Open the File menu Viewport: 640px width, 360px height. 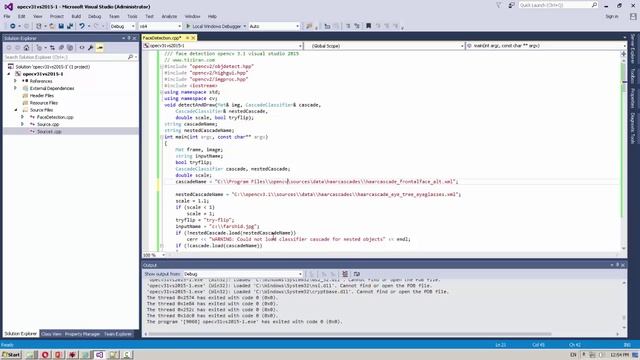(x=7, y=16)
